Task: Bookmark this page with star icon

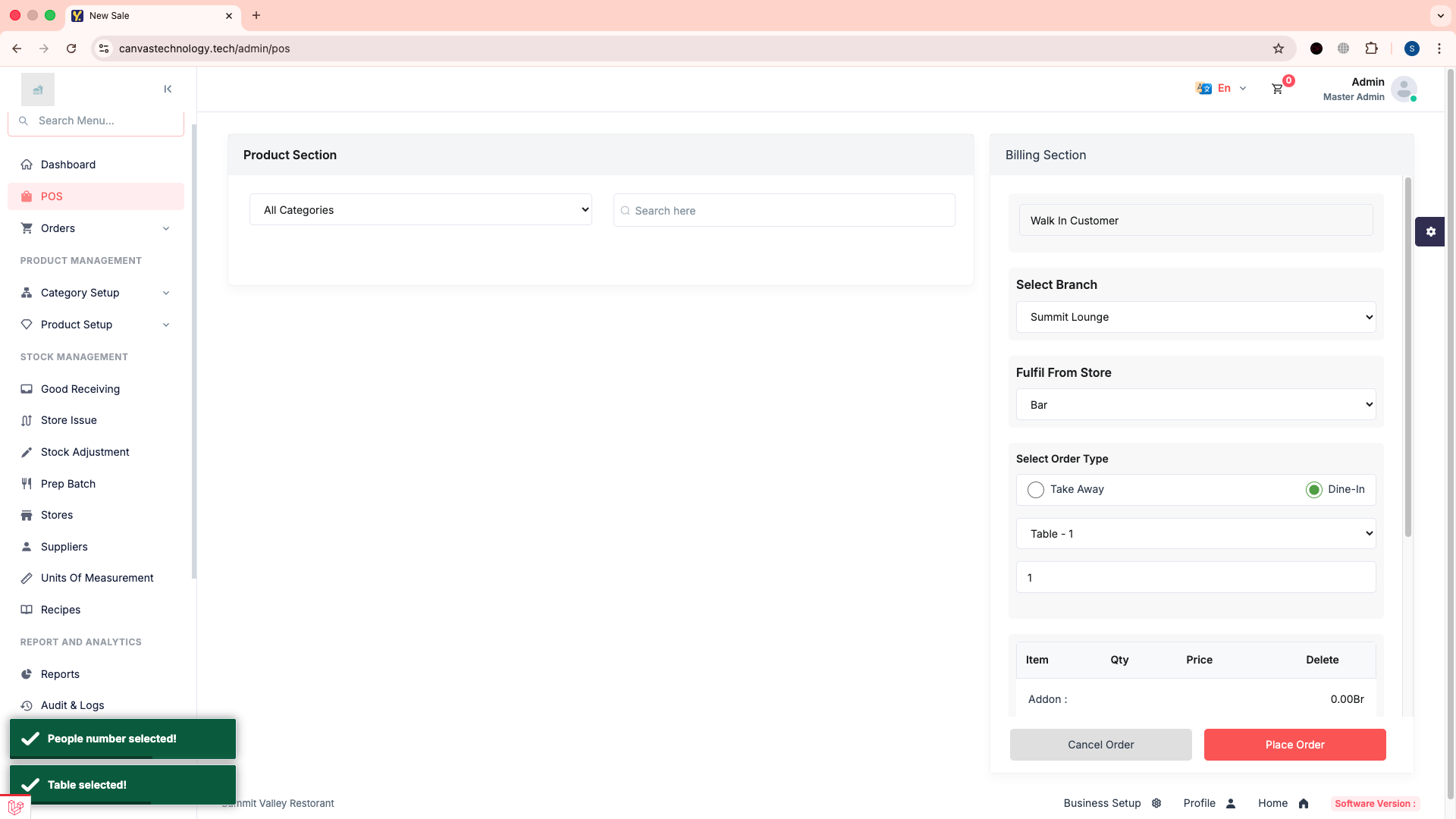Action: coord(1279,49)
